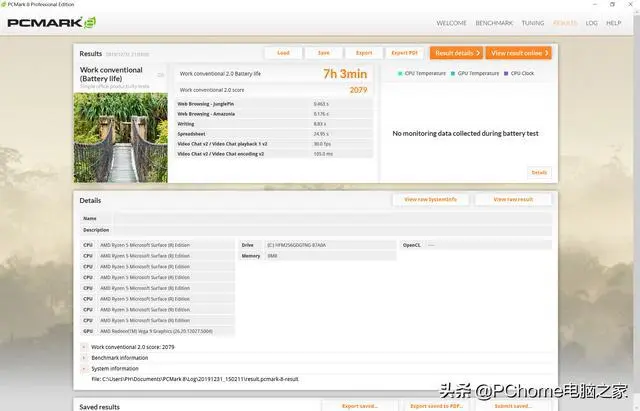Expand Benchmark information section
This screenshot has height=411, width=640.
[84, 358]
